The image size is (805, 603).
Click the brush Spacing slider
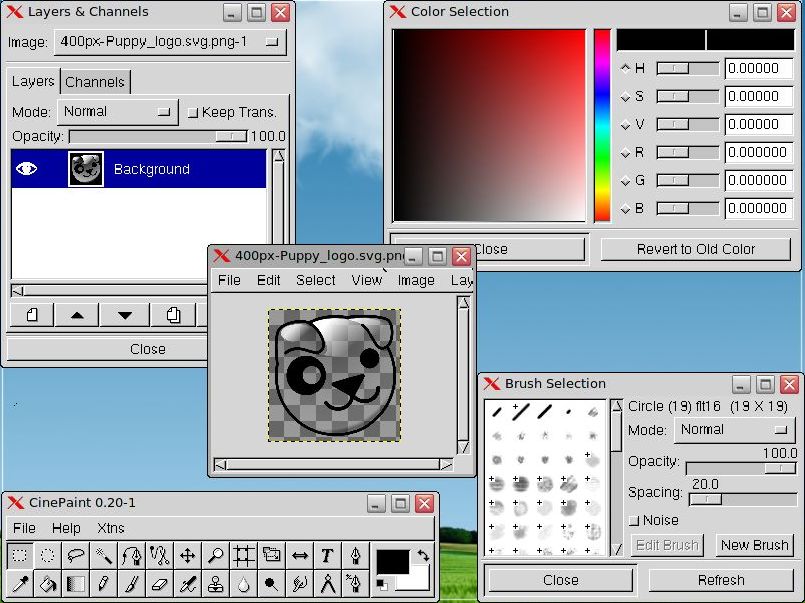pos(742,499)
